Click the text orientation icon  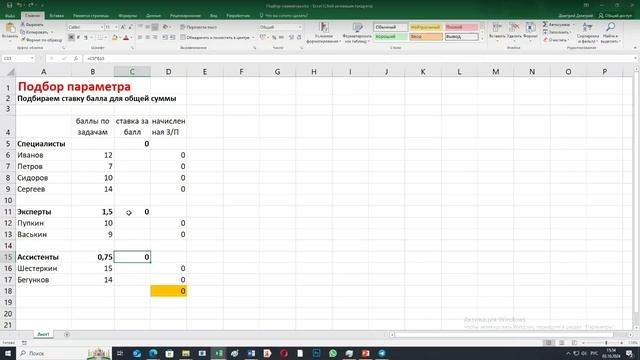[x=165, y=27]
